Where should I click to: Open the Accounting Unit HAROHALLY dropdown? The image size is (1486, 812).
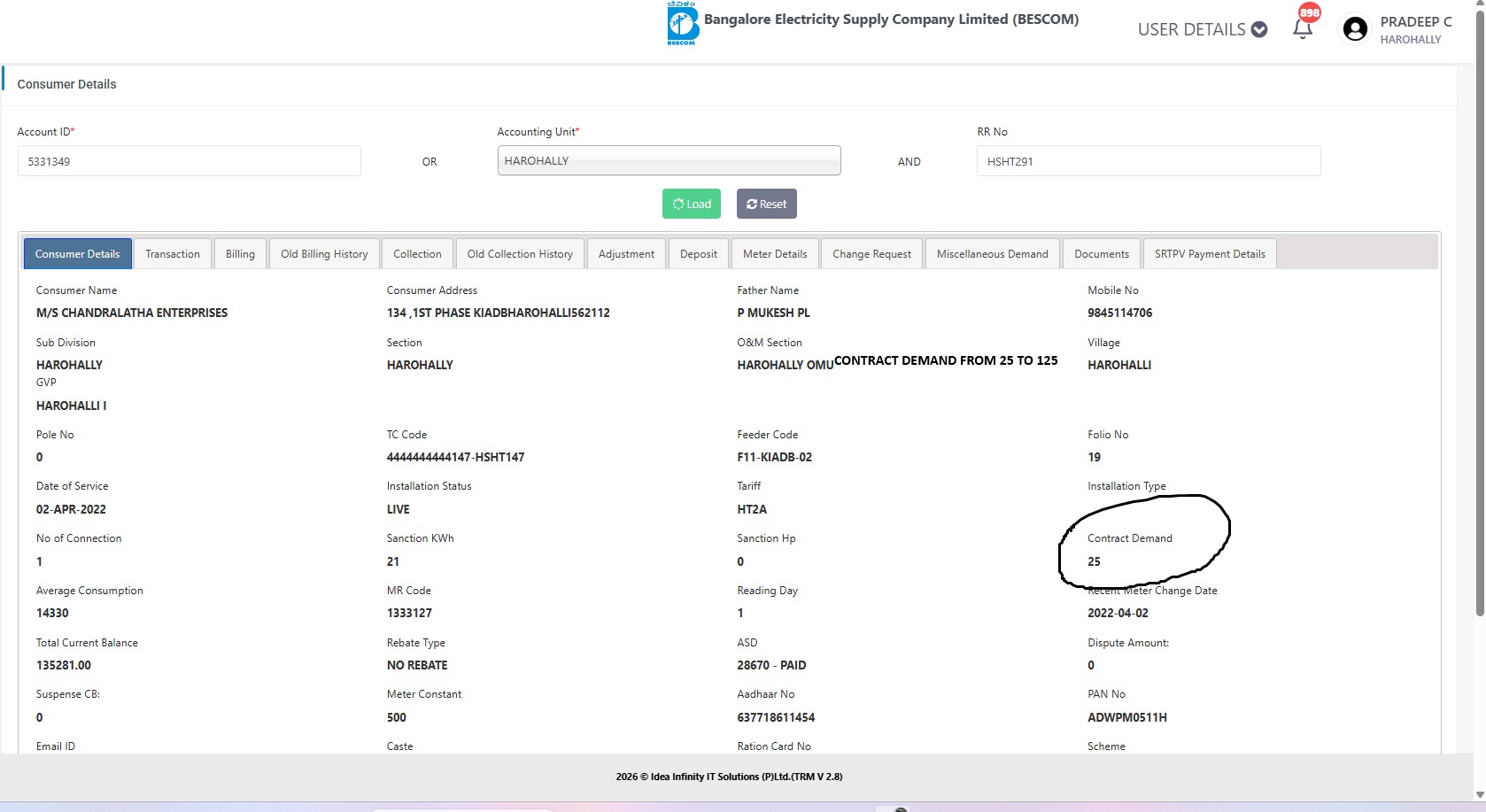(669, 161)
